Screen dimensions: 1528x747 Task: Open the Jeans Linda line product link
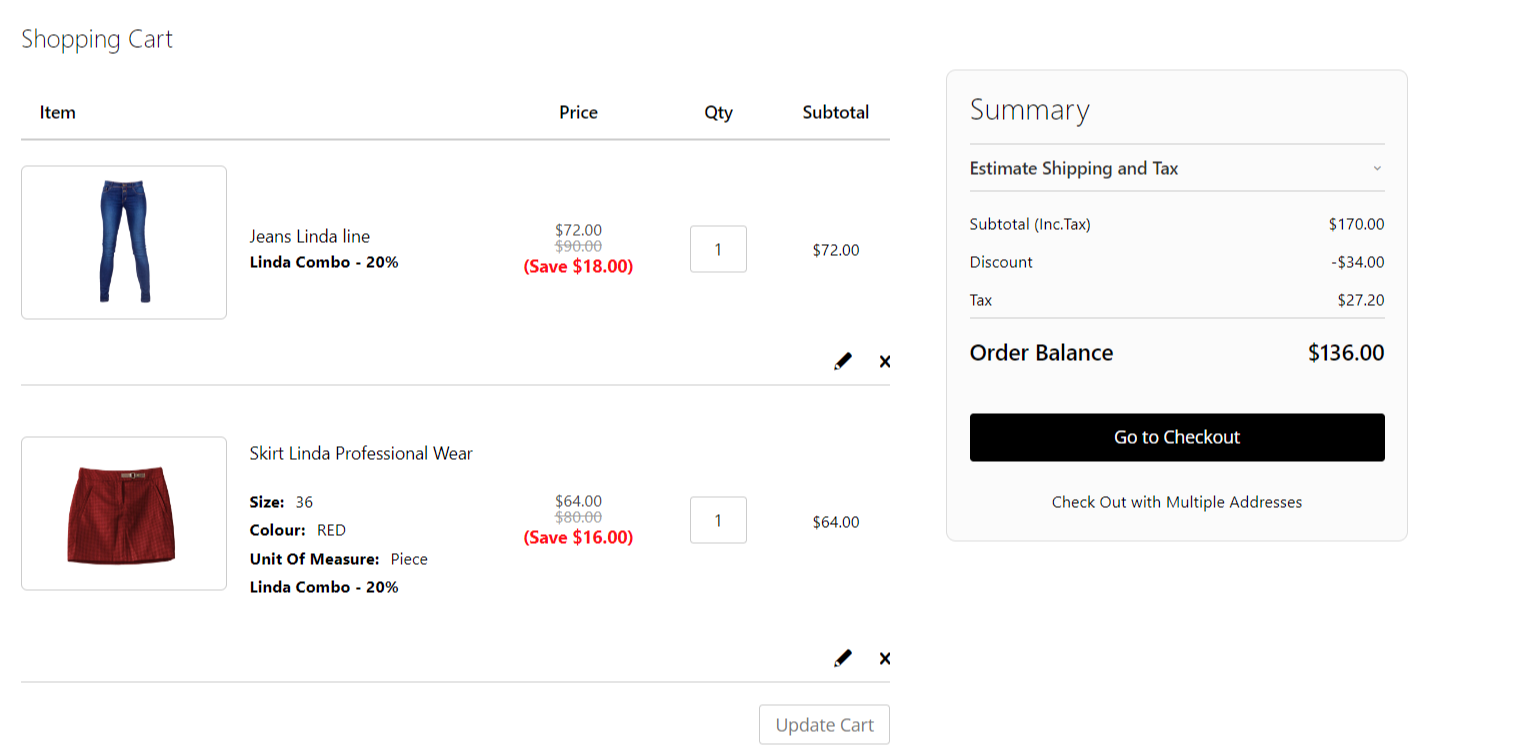pyautogui.click(x=310, y=236)
